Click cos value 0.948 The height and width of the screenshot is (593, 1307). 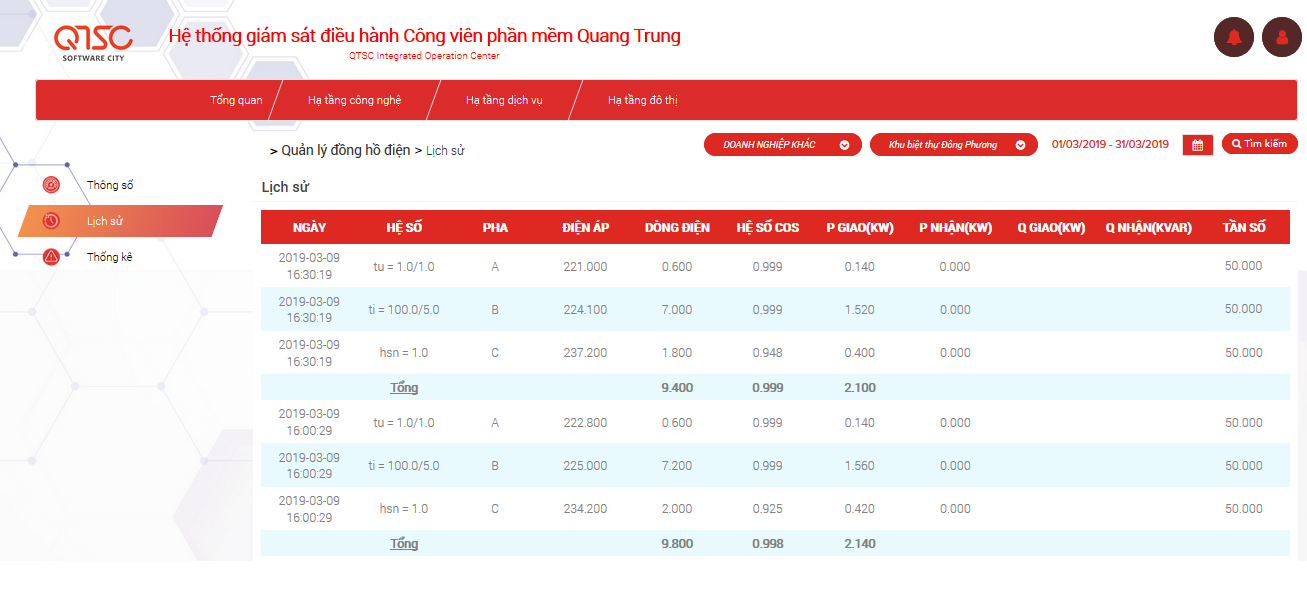click(x=768, y=353)
